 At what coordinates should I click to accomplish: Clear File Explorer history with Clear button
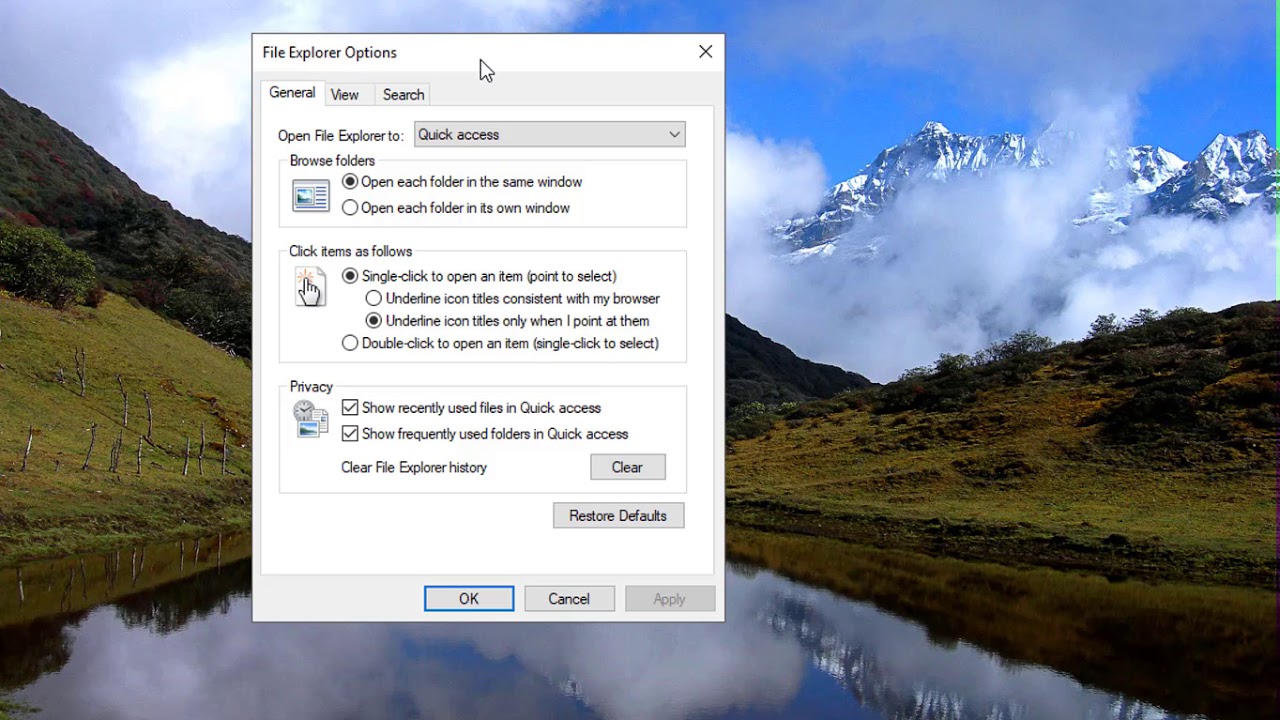coord(627,467)
